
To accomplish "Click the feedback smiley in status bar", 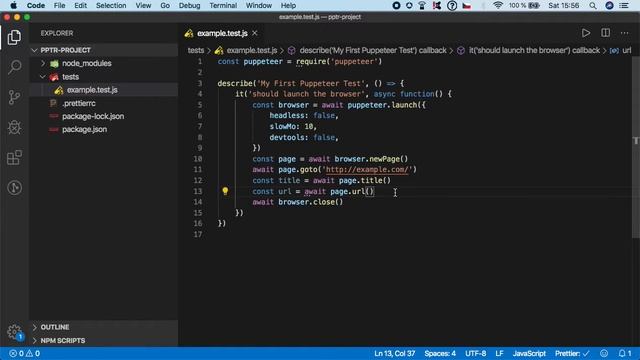I will tap(604, 353).
